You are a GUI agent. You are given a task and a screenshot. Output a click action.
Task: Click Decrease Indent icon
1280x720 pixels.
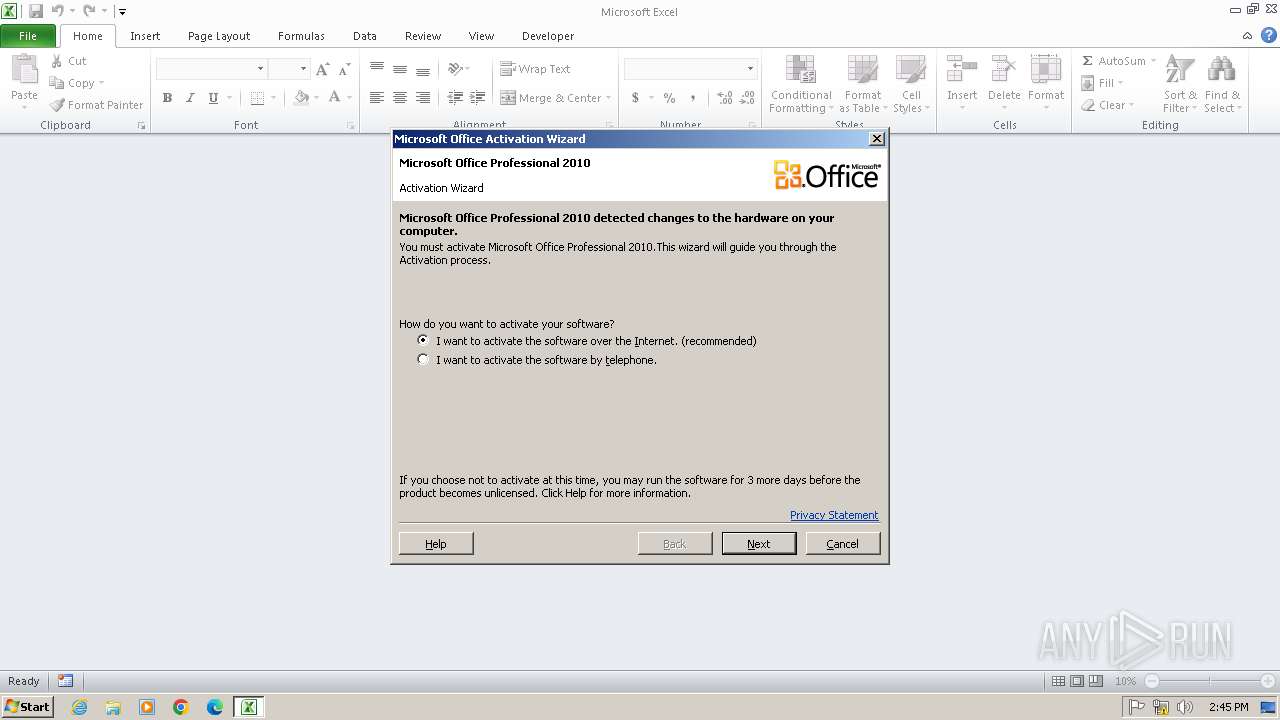click(x=455, y=98)
